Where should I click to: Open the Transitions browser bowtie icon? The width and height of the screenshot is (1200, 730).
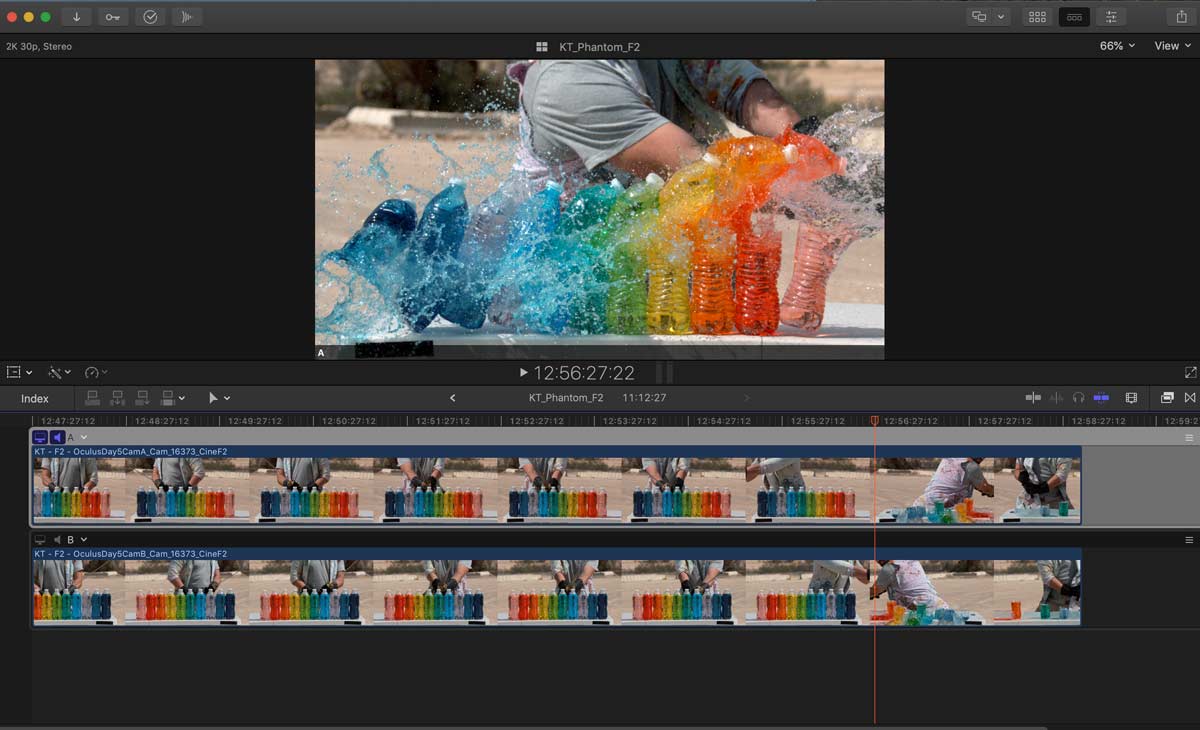(1190, 398)
